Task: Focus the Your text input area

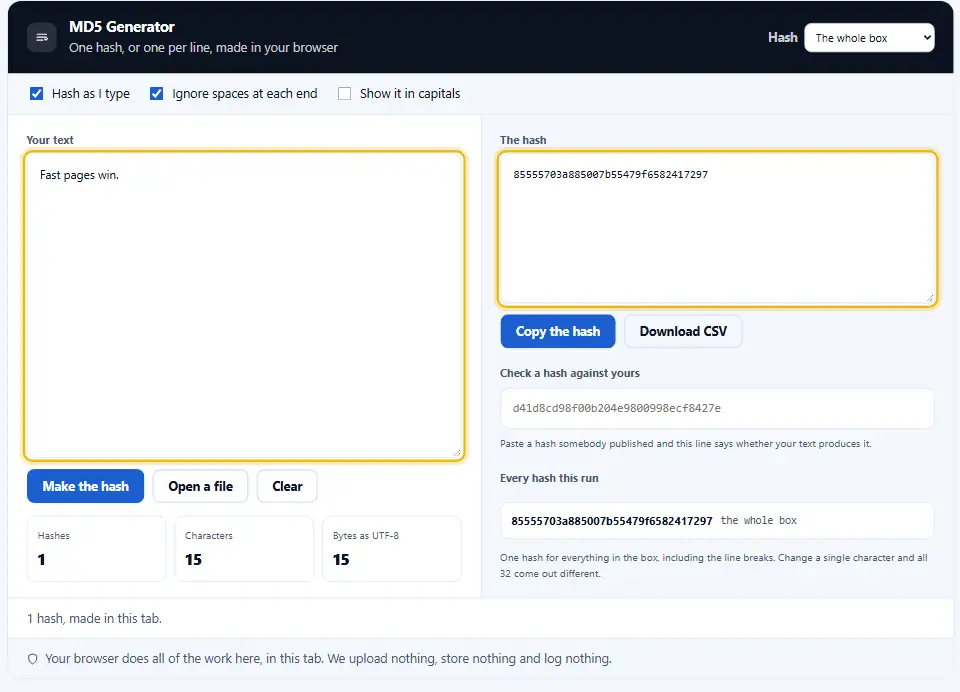Action: 244,306
